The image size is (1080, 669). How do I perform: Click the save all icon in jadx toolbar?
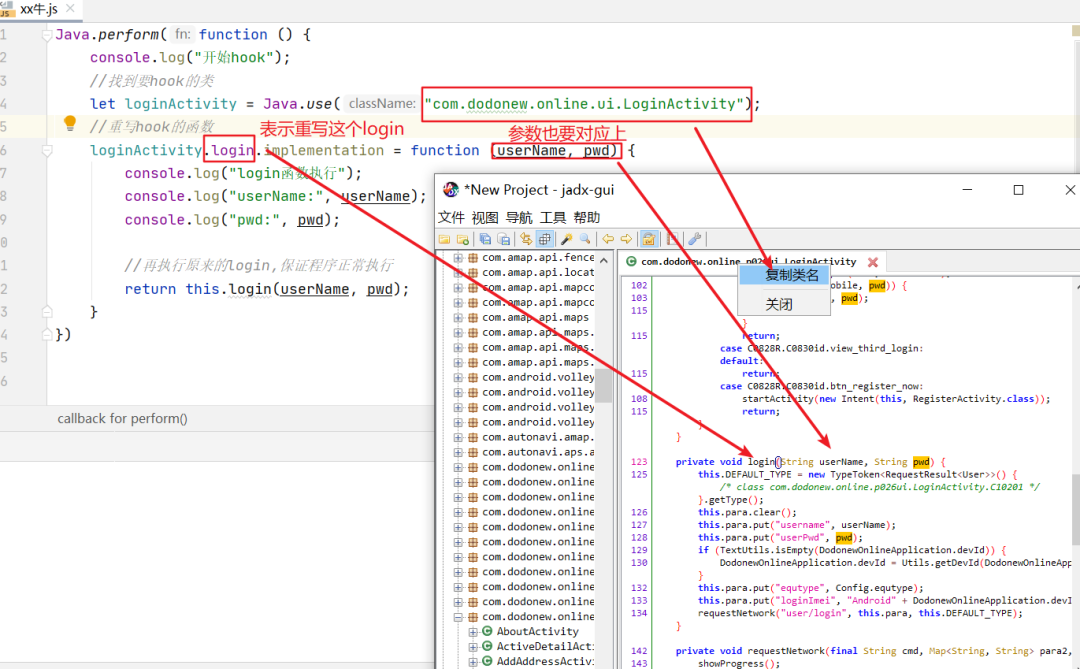[485, 239]
